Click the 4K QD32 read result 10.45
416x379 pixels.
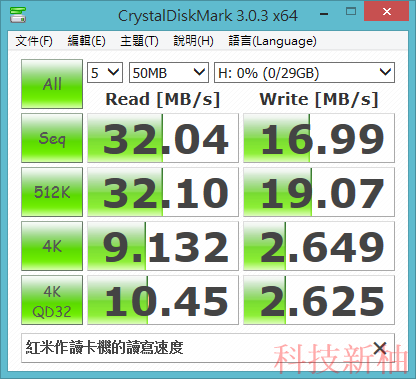(163, 300)
